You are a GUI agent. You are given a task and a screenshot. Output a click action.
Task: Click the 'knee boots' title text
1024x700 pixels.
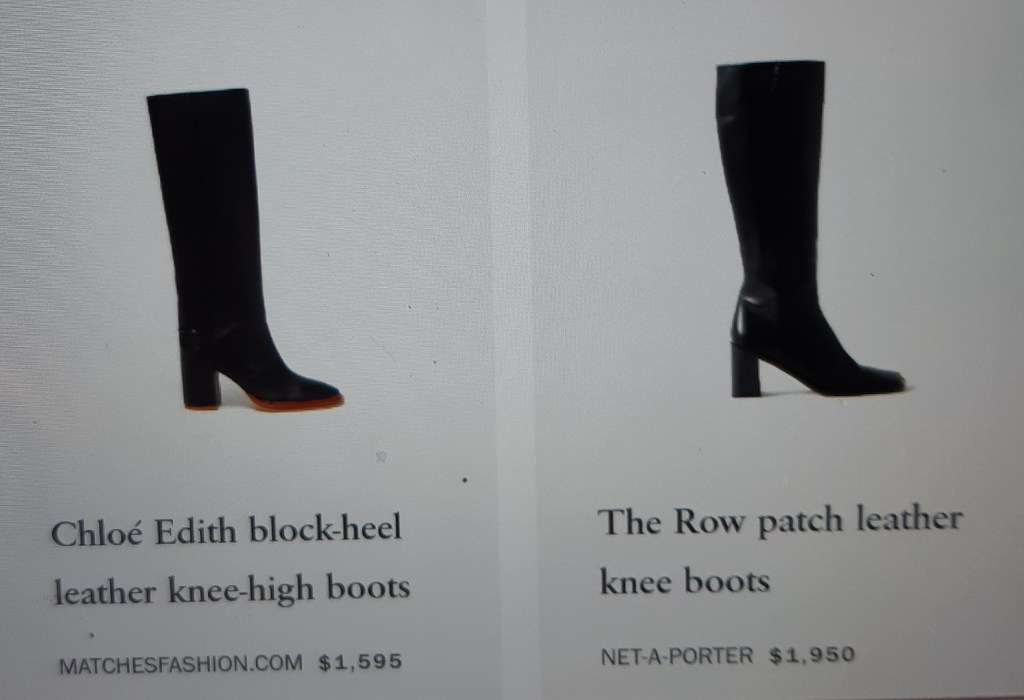coord(684,581)
